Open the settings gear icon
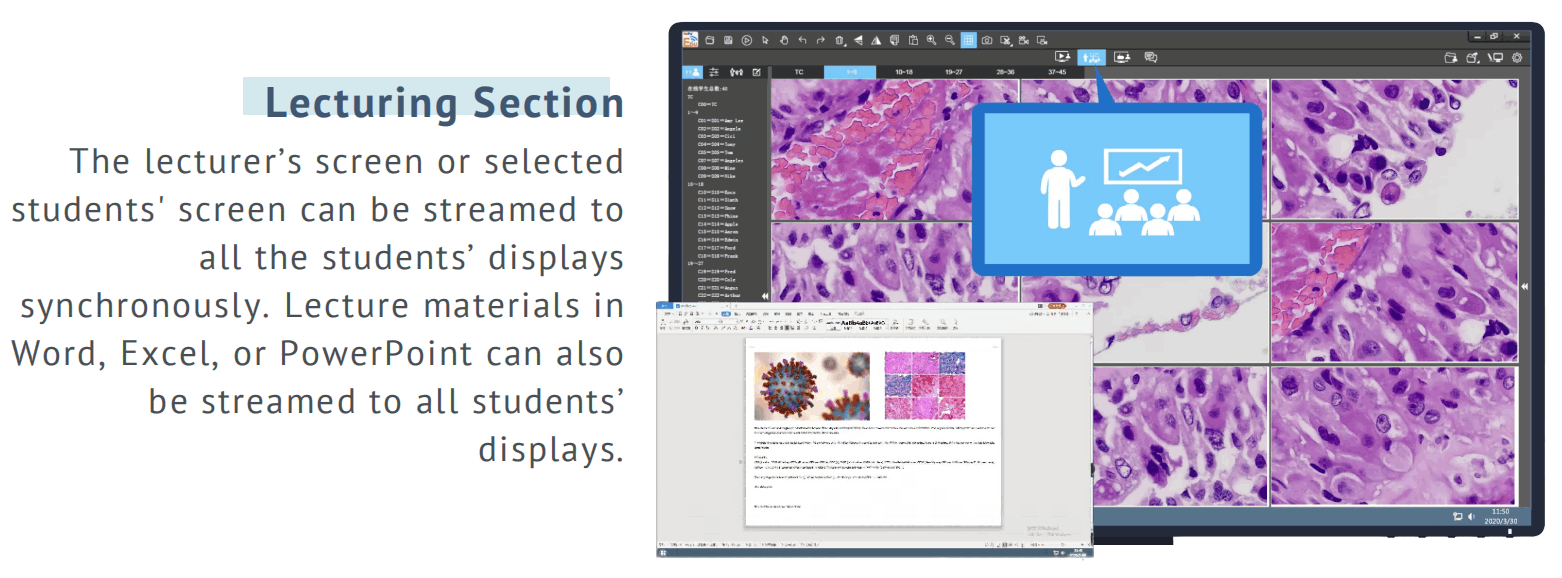 [x=1517, y=57]
